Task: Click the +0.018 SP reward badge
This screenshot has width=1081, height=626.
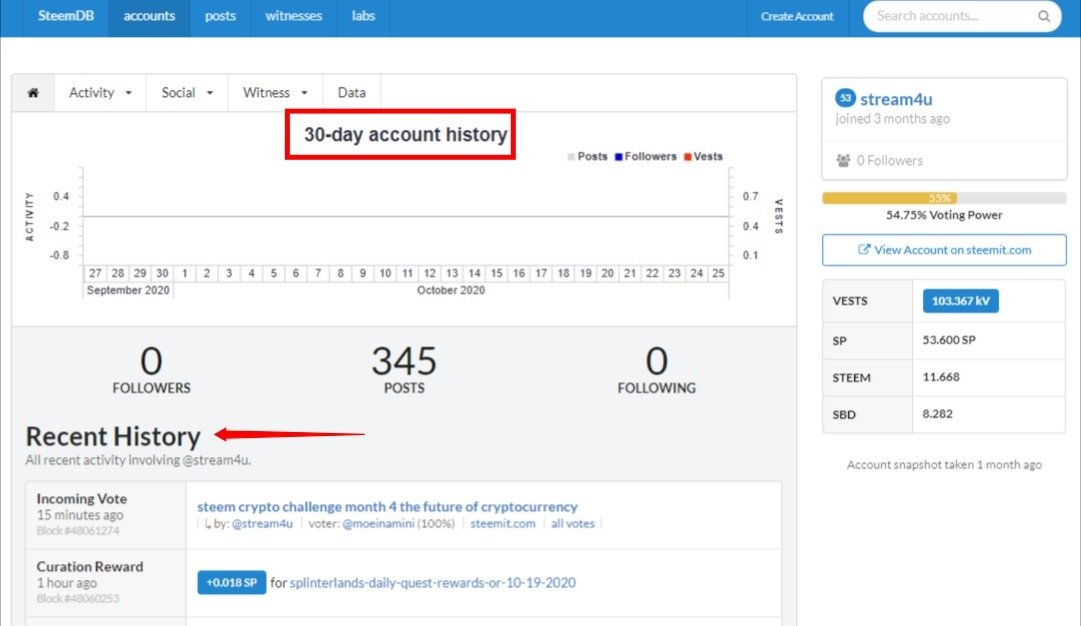Action: coord(232,583)
